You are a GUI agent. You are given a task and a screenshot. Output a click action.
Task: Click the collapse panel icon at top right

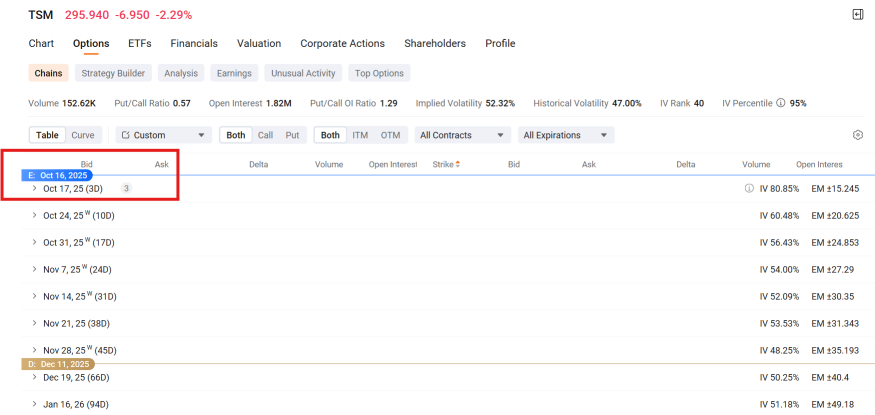pyautogui.click(x=857, y=15)
